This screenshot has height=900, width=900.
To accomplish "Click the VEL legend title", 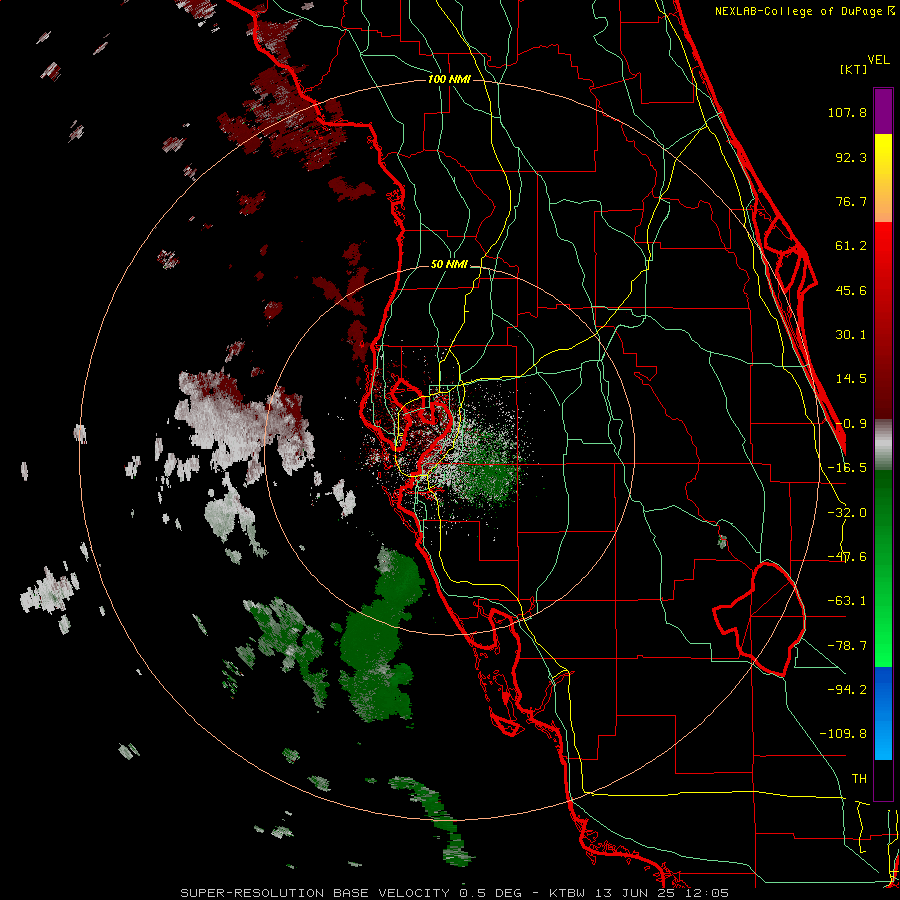I will 878,60.
